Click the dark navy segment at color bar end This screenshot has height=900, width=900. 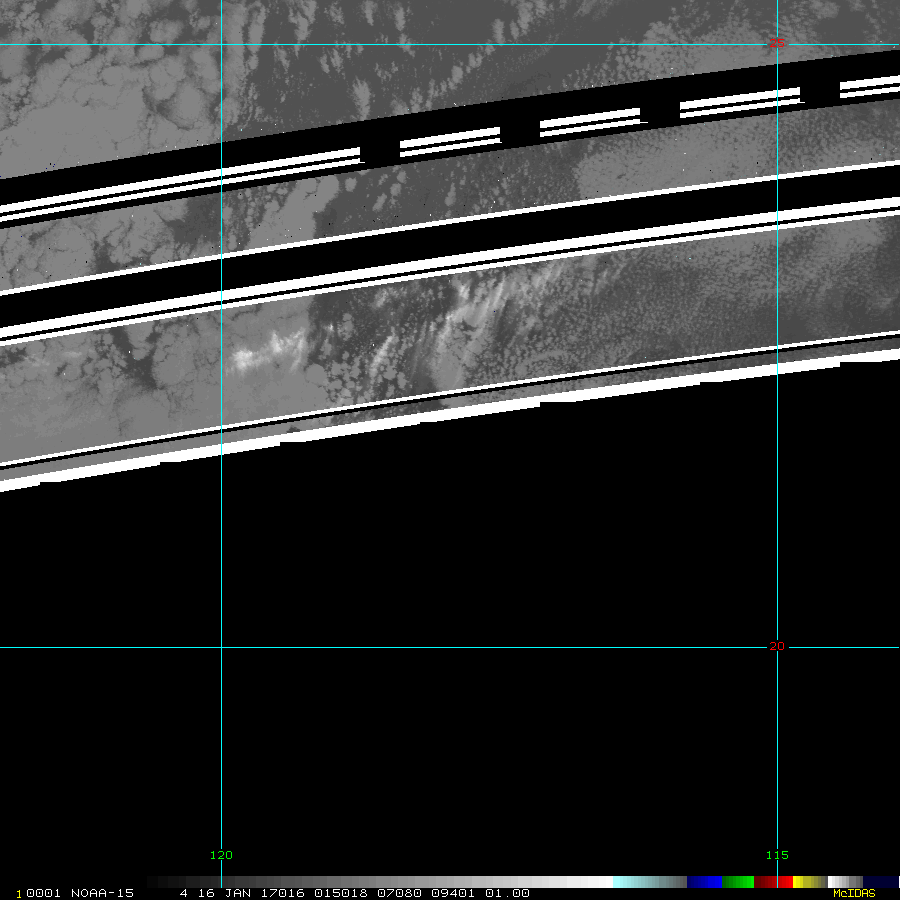point(880,882)
